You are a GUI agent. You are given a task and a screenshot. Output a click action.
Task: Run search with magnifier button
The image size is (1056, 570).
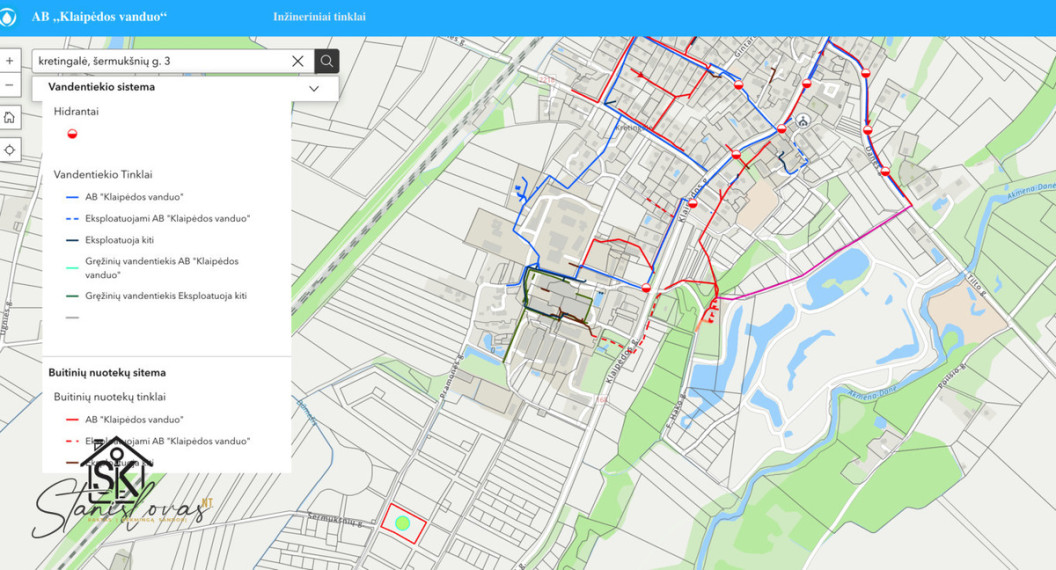point(327,61)
